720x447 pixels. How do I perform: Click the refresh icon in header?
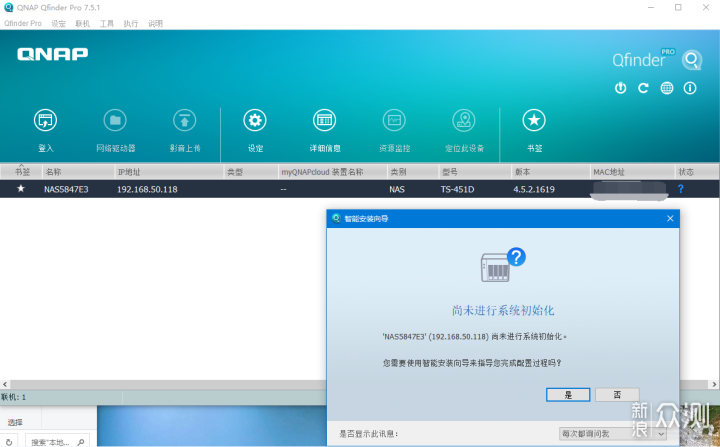(x=643, y=88)
